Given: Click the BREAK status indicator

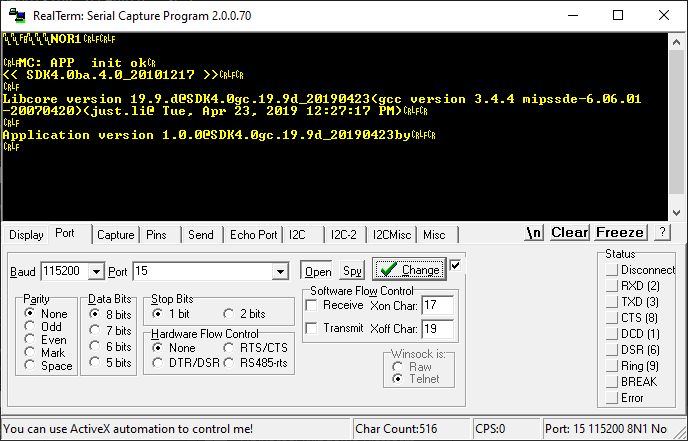Looking at the screenshot, I should click(x=612, y=382).
